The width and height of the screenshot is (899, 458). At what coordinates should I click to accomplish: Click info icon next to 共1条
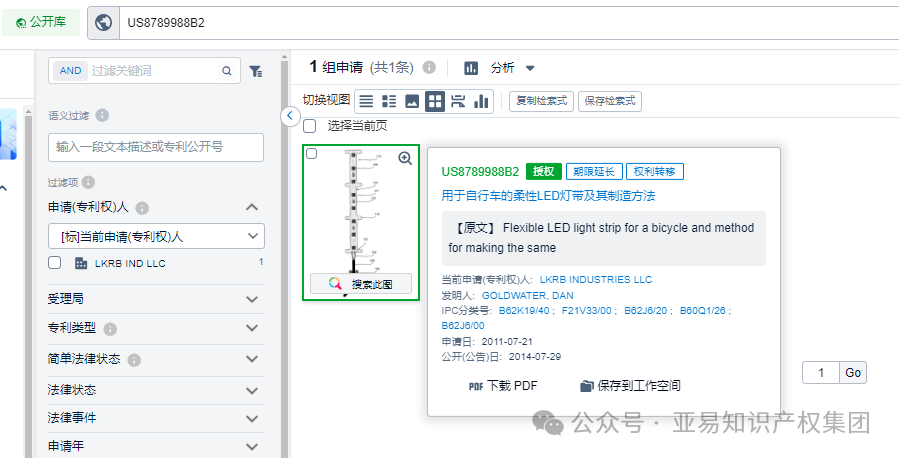click(x=429, y=68)
